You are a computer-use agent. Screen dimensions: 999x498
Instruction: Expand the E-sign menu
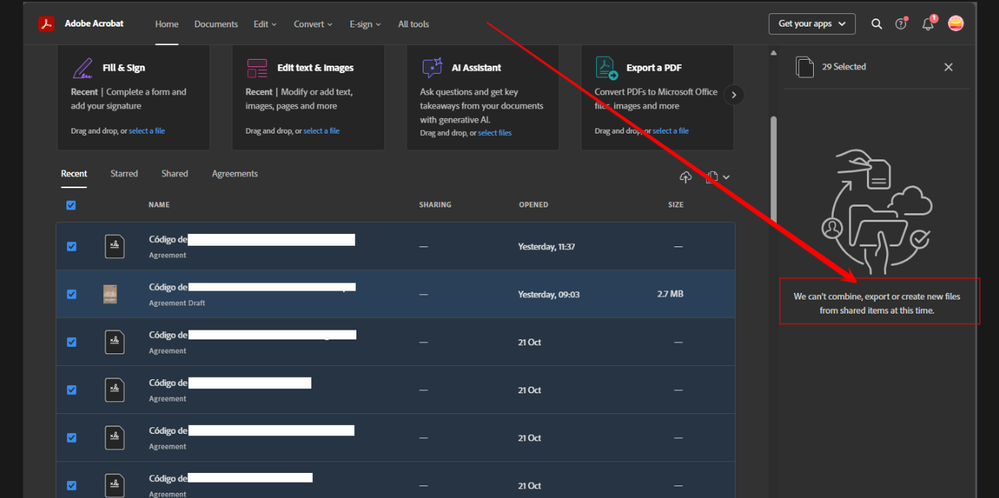coord(365,24)
